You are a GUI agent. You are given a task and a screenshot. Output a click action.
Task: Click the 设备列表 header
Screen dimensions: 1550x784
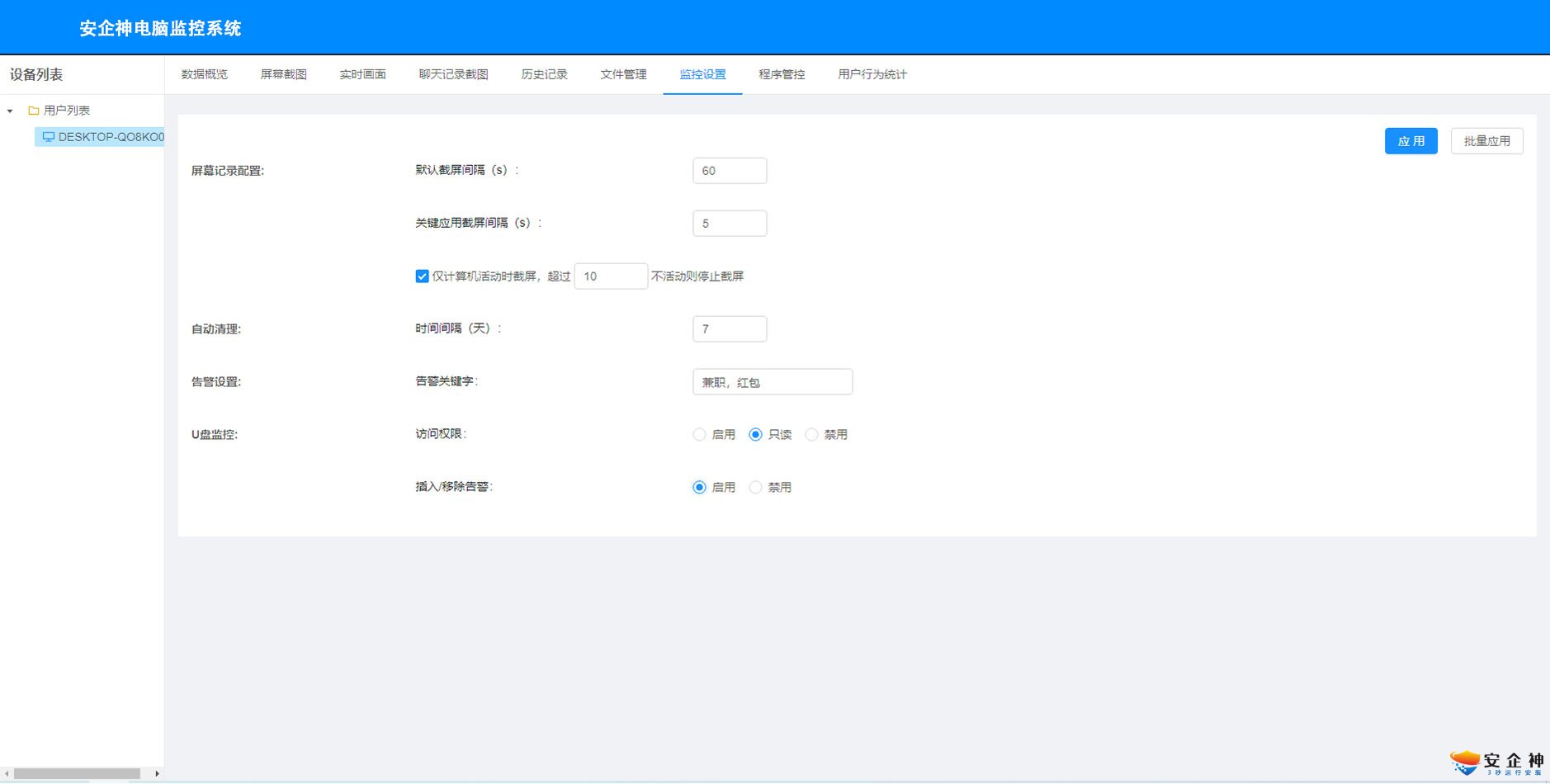tap(36, 74)
